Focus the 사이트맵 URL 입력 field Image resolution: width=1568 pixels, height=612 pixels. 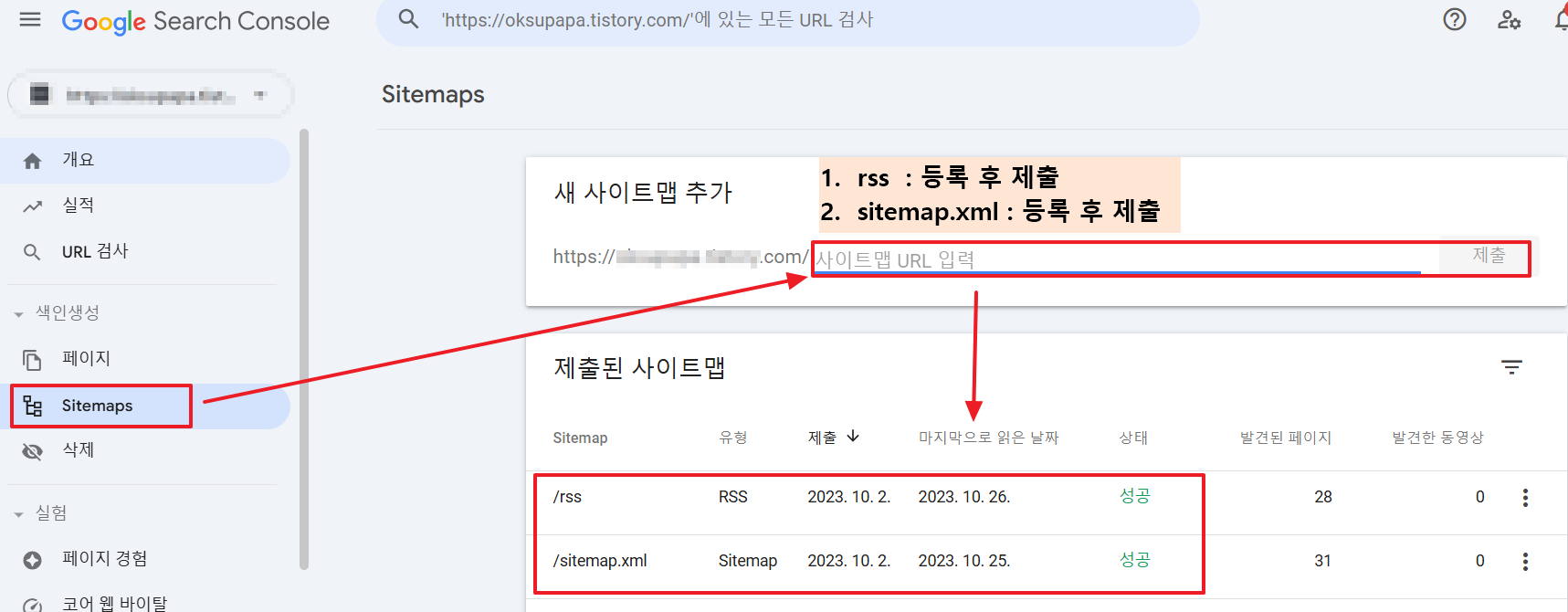1117,259
